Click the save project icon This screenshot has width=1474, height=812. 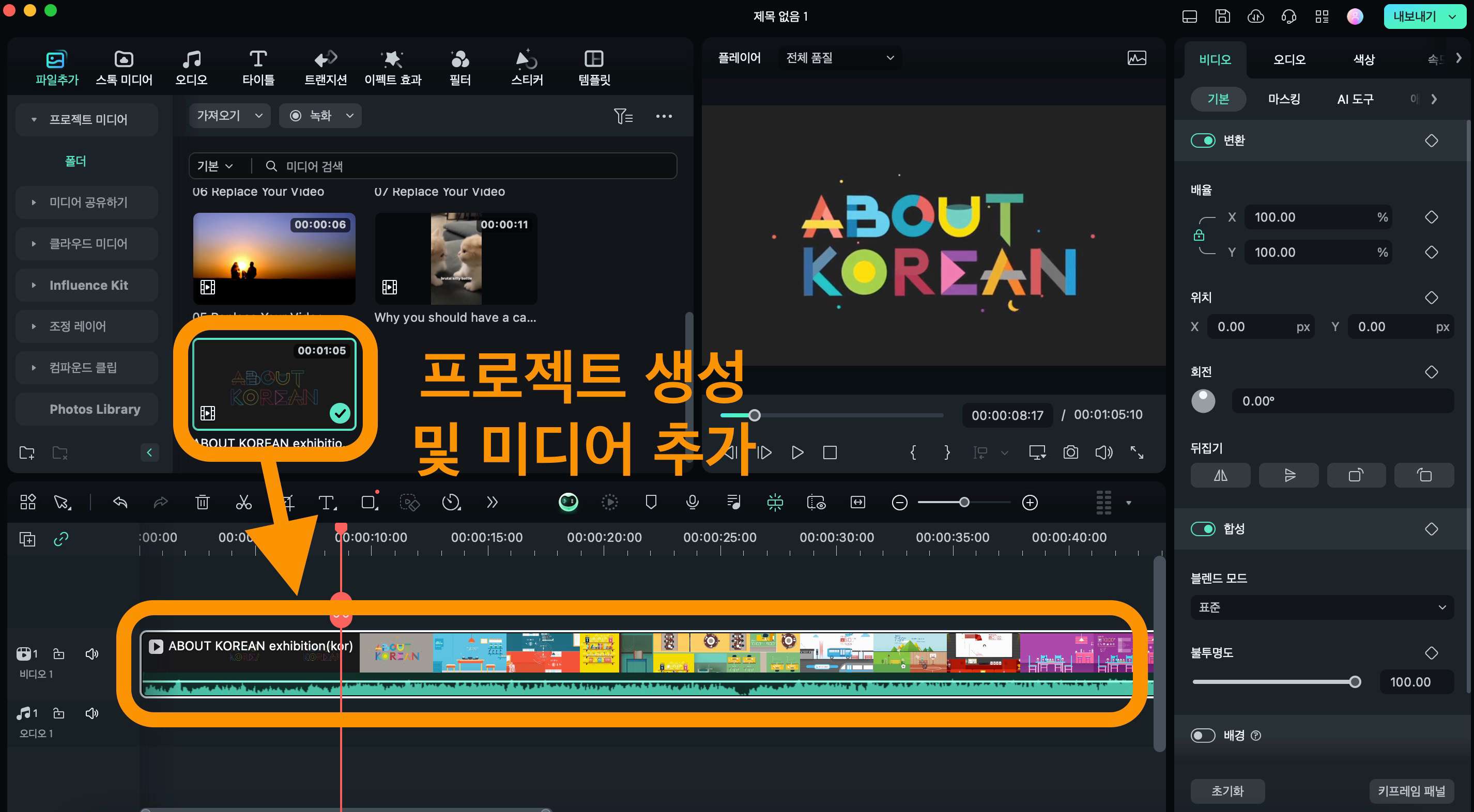[x=1222, y=16]
